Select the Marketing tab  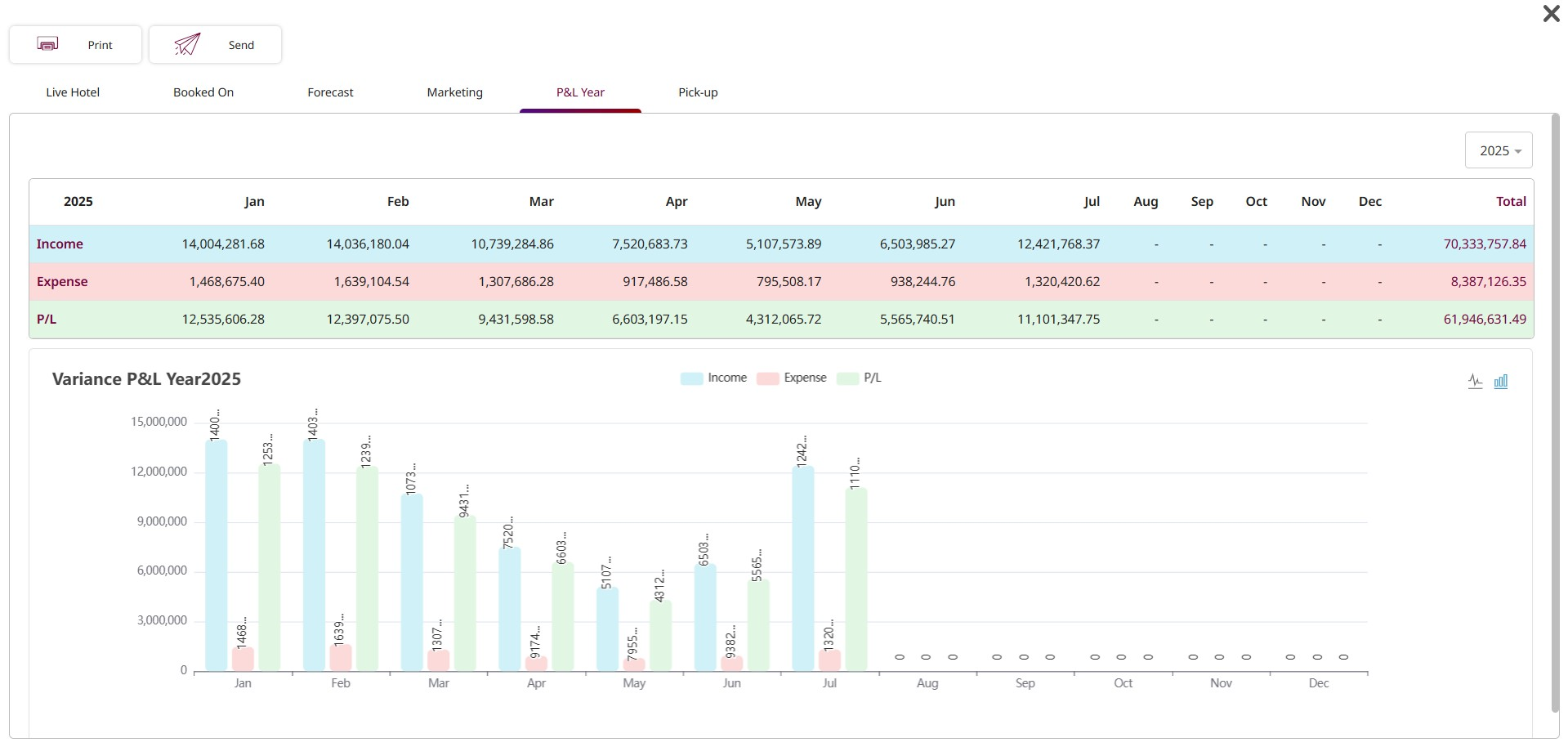click(x=454, y=92)
